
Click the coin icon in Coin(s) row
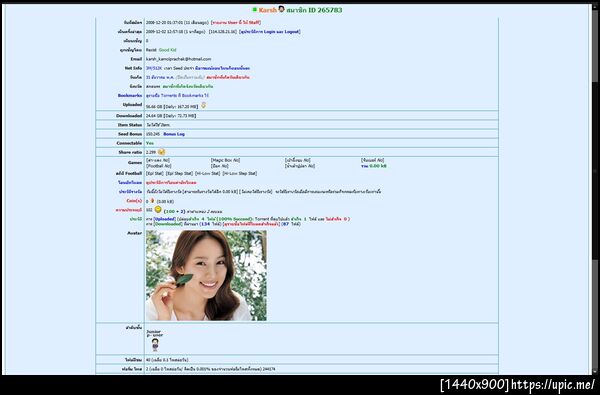point(152,201)
